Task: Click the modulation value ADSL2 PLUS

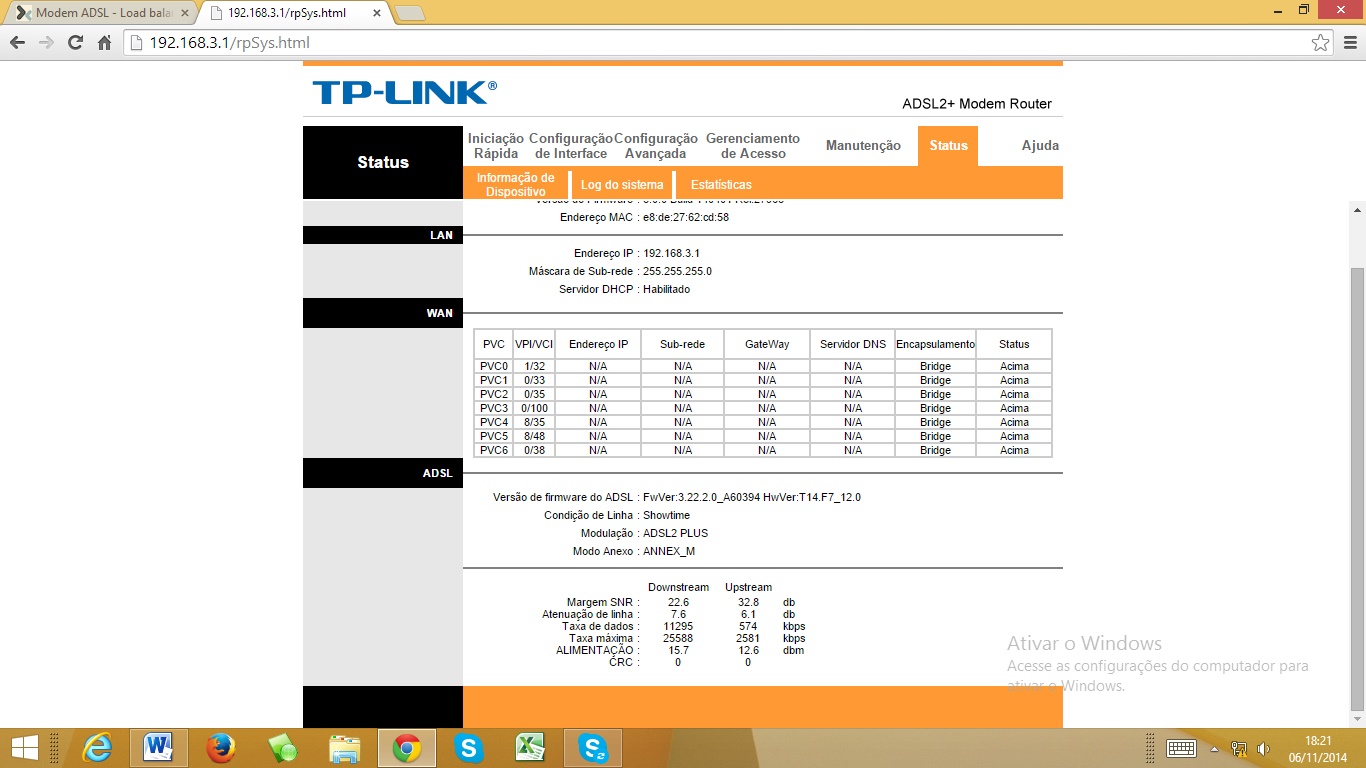Action: 675,533
